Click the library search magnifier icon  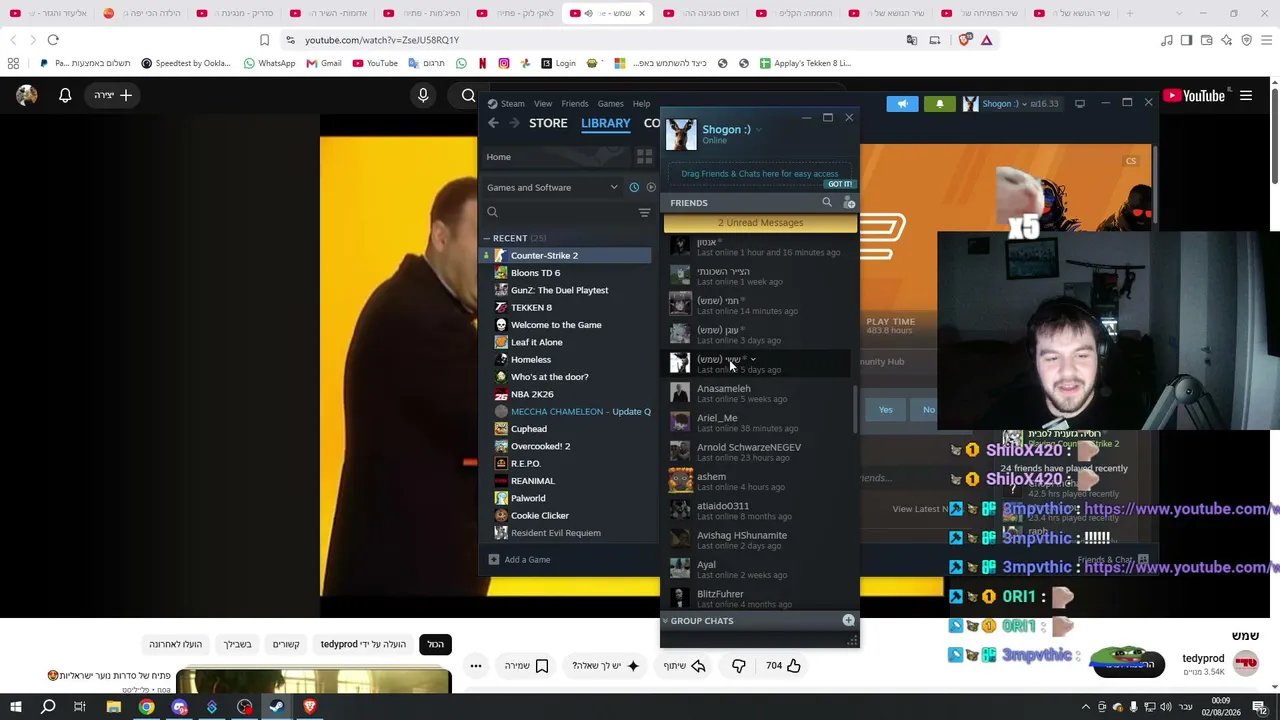492,212
